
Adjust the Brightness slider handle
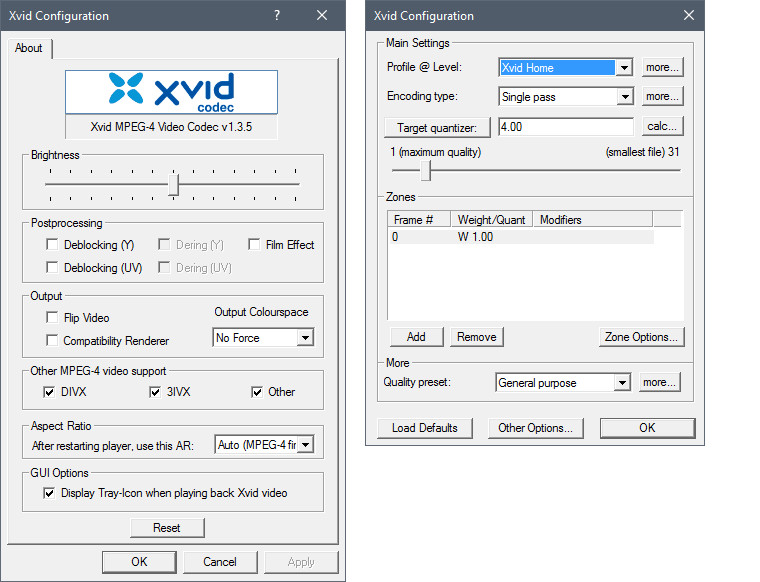click(x=174, y=185)
